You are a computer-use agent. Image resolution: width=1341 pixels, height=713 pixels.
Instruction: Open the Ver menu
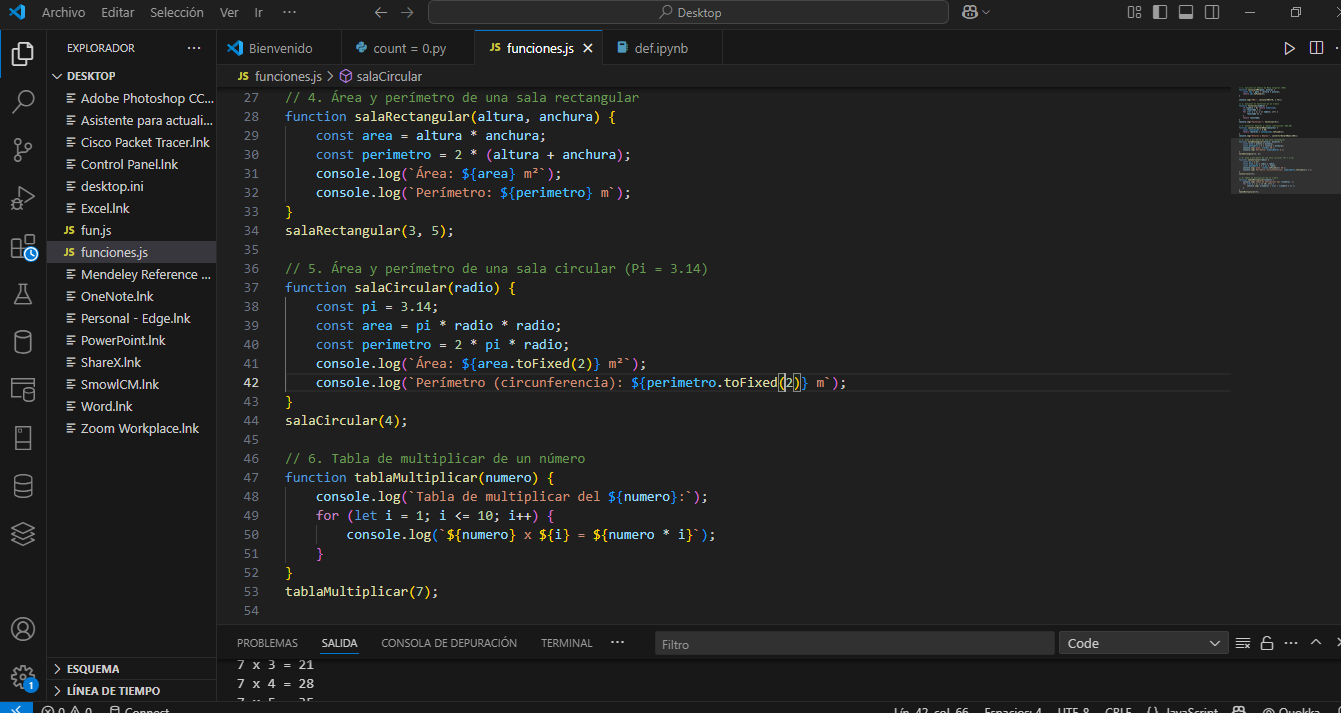(229, 12)
